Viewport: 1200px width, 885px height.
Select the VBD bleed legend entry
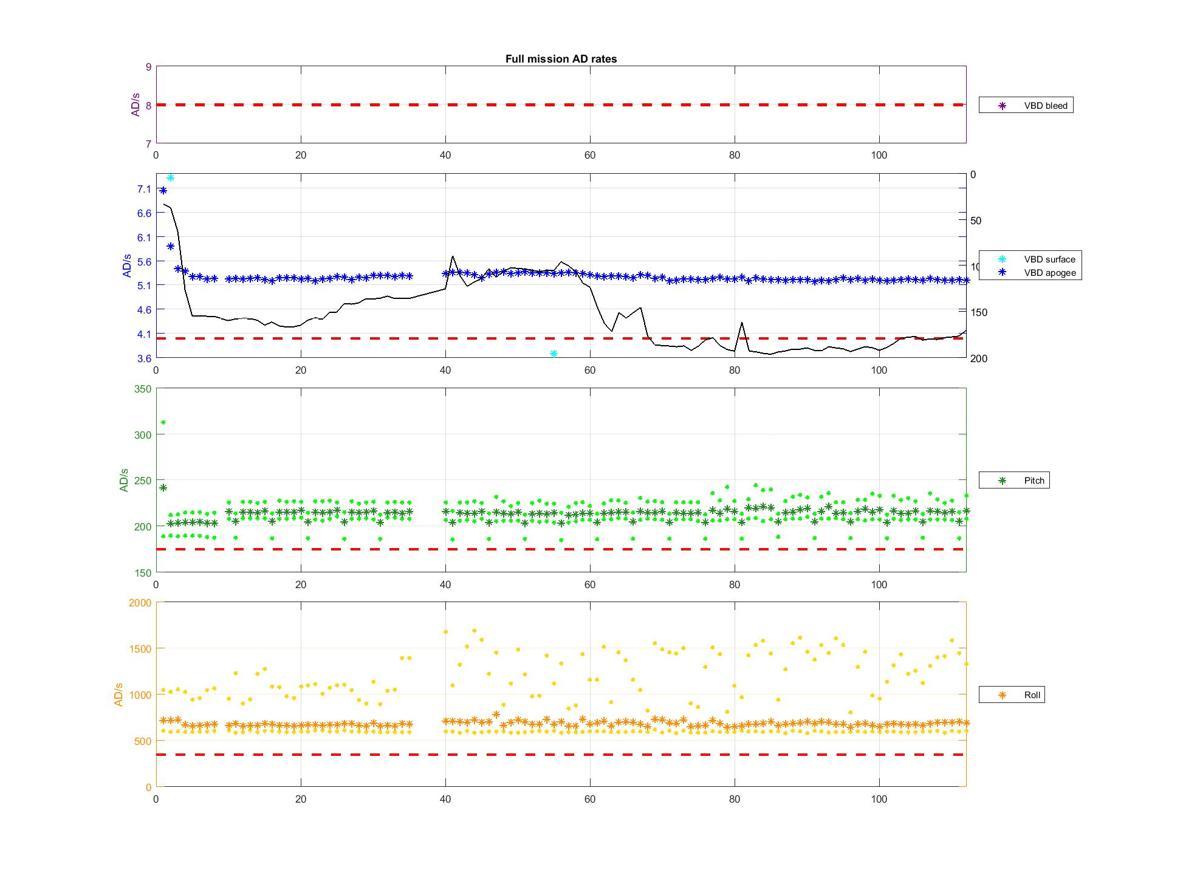point(1028,105)
